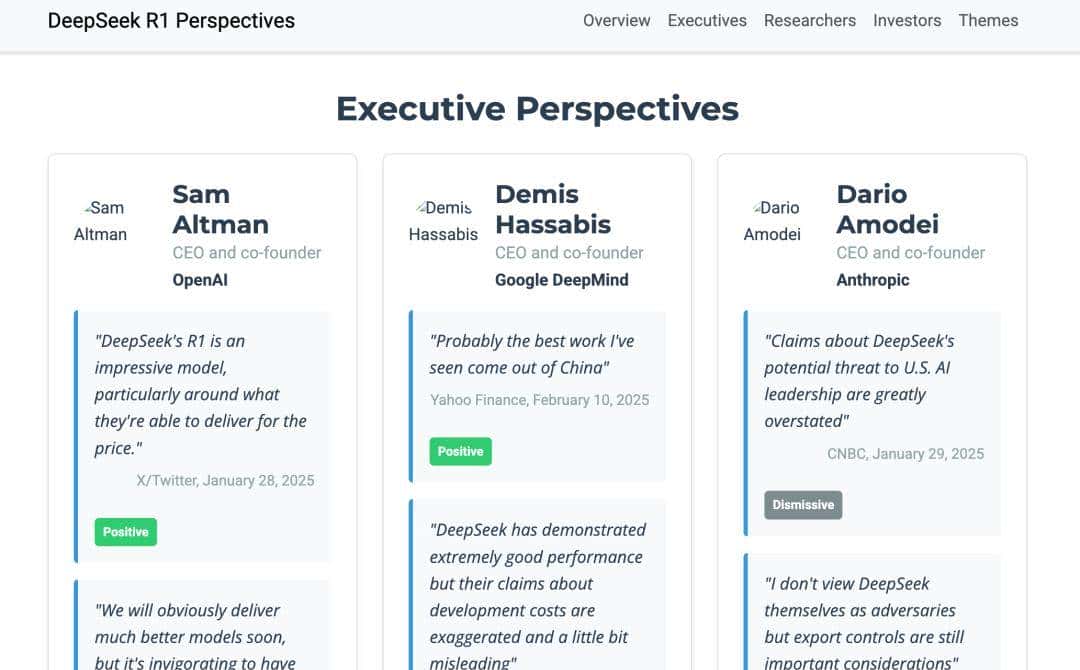Click the Executive Perspectives section heading
Viewport: 1080px width, 670px height.
tap(537, 108)
